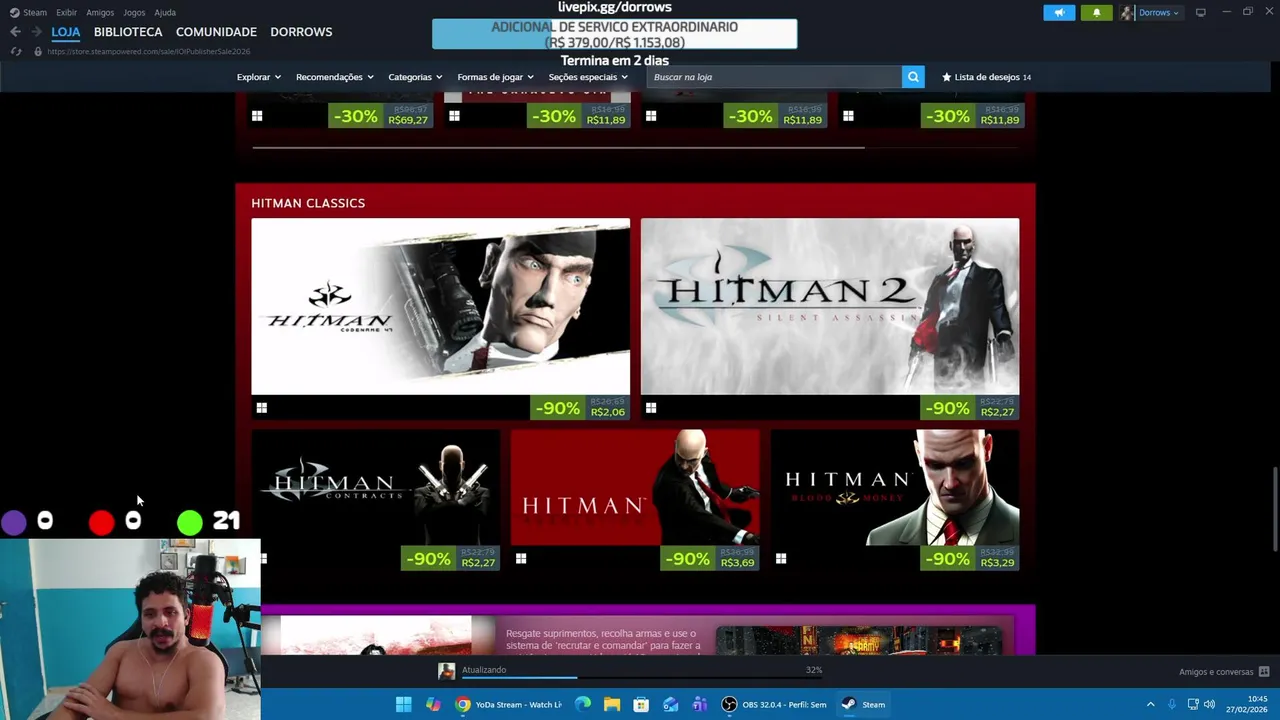Open the Ajuda menu

click(165, 13)
